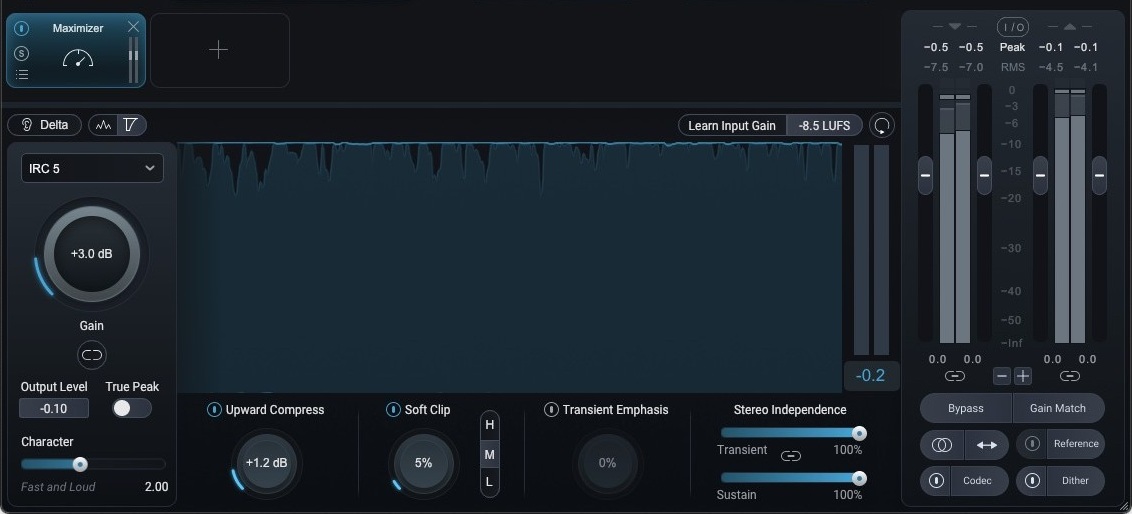Click the input meter left gain handle
1132x514 pixels.
tap(926, 175)
